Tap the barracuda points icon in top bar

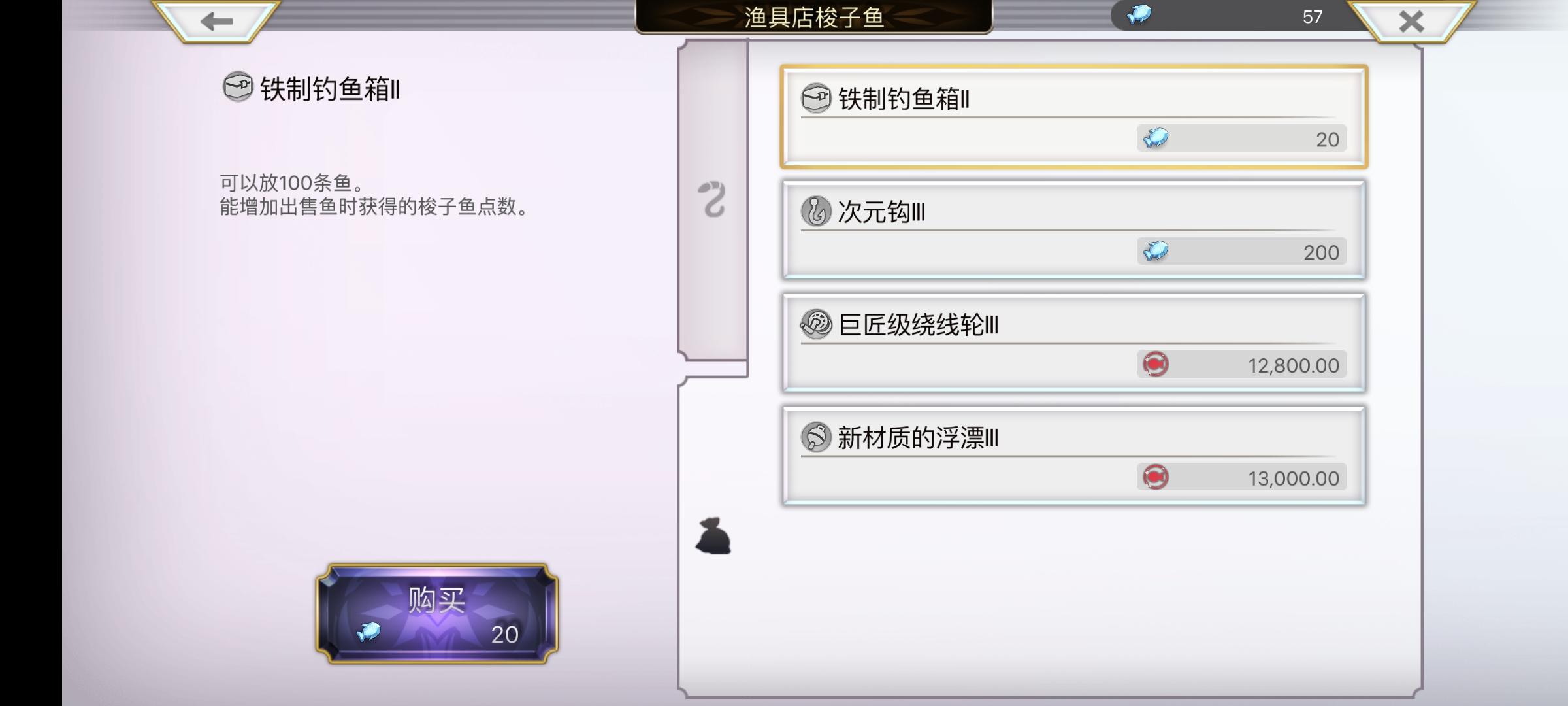1139,15
